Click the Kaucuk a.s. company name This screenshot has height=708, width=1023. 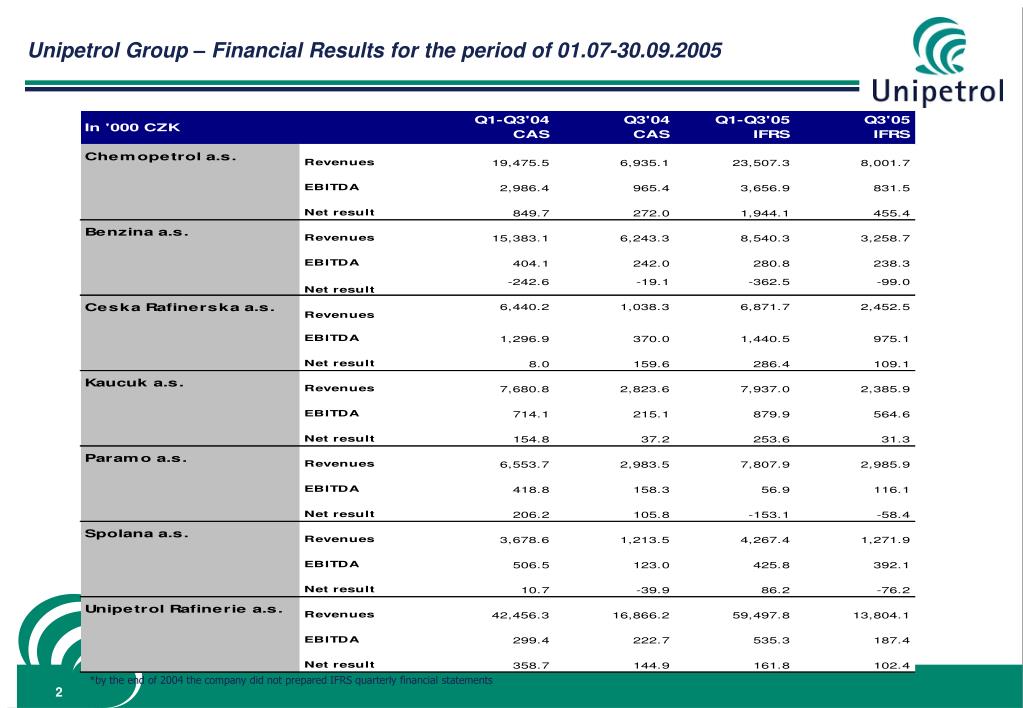click(134, 382)
